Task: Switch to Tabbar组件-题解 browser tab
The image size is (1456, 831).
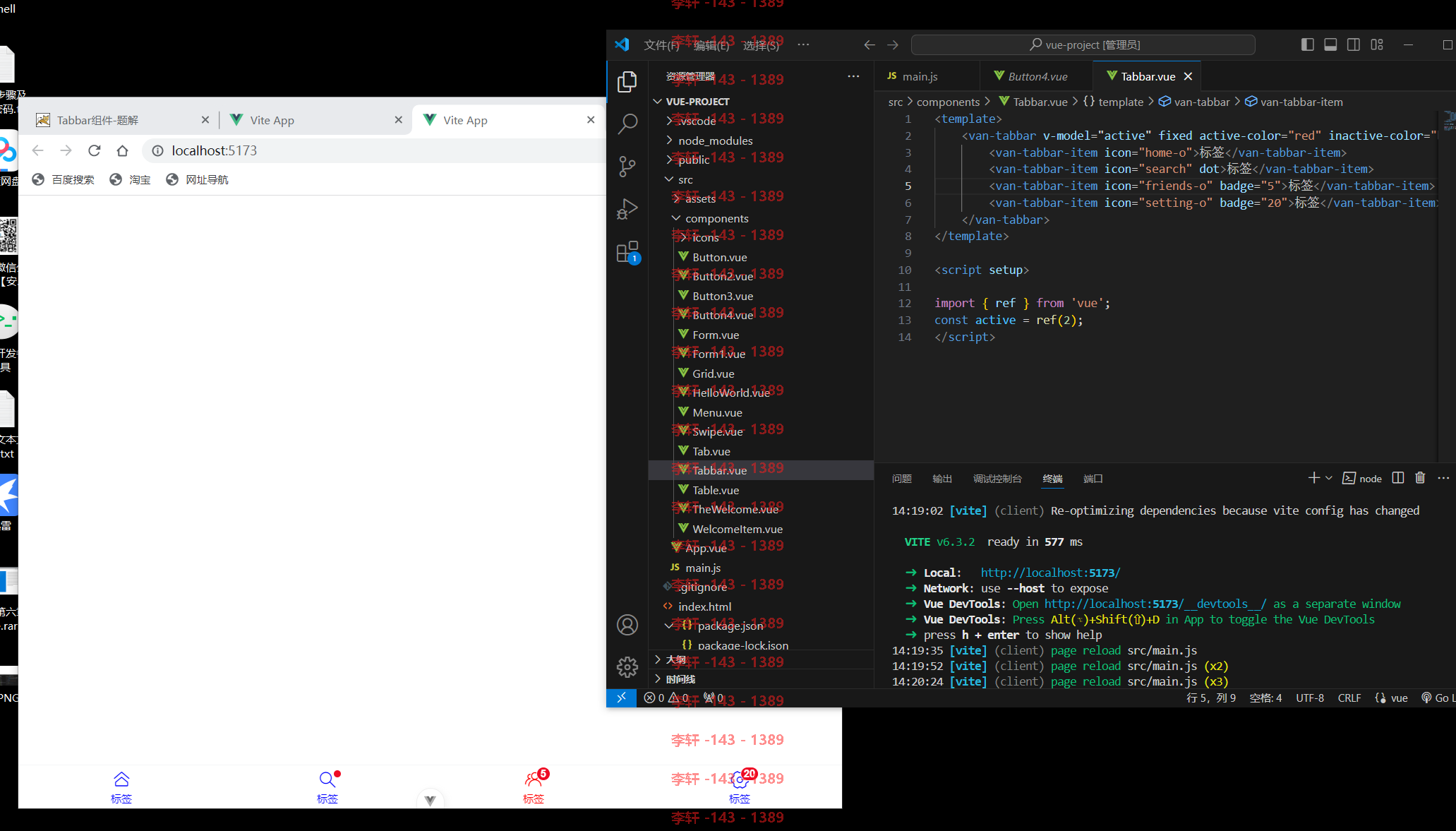Action: 122,120
